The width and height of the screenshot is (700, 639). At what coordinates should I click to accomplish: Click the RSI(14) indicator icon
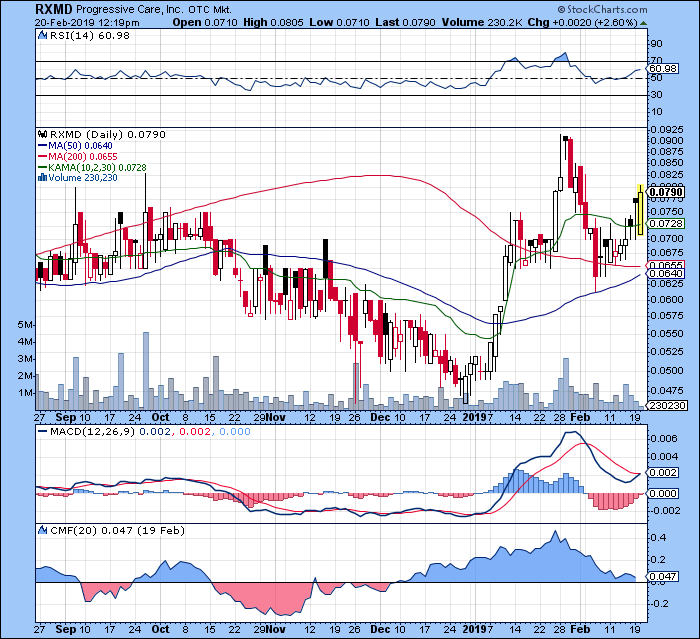(42, 35)
